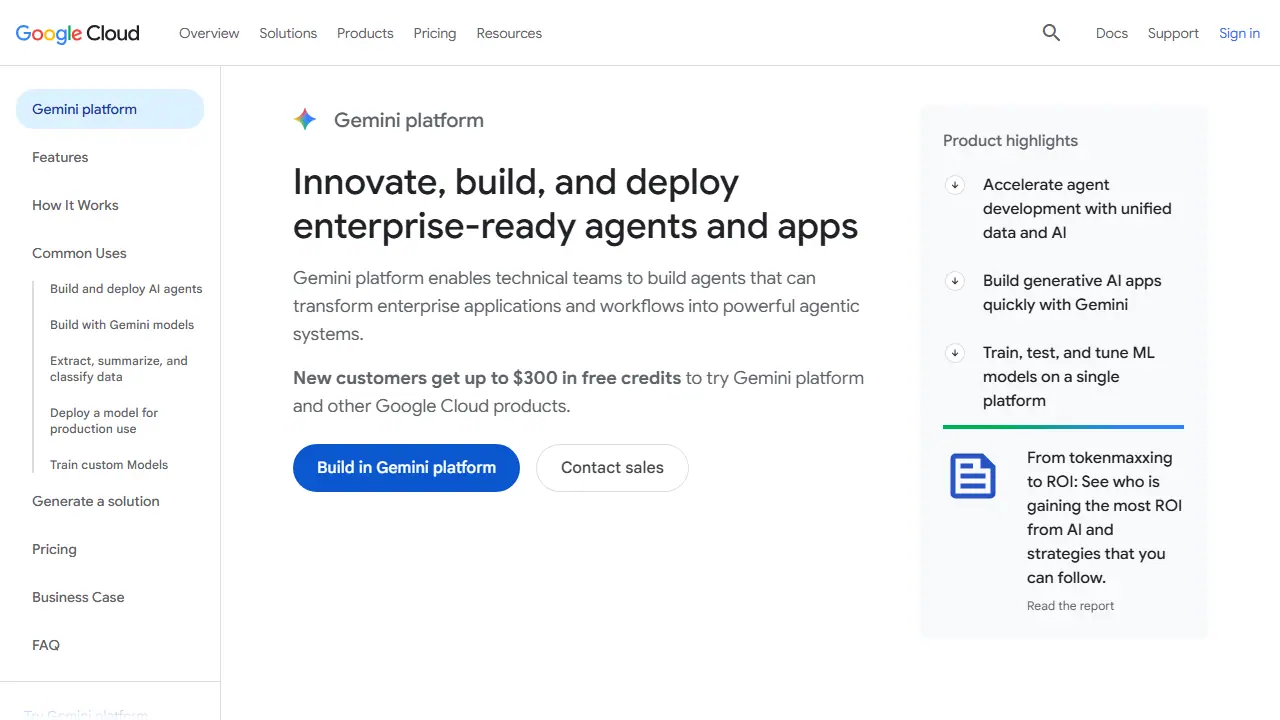Jump to Business Case section
This screenshot has height=720, width=1280.
coord(78,597)
